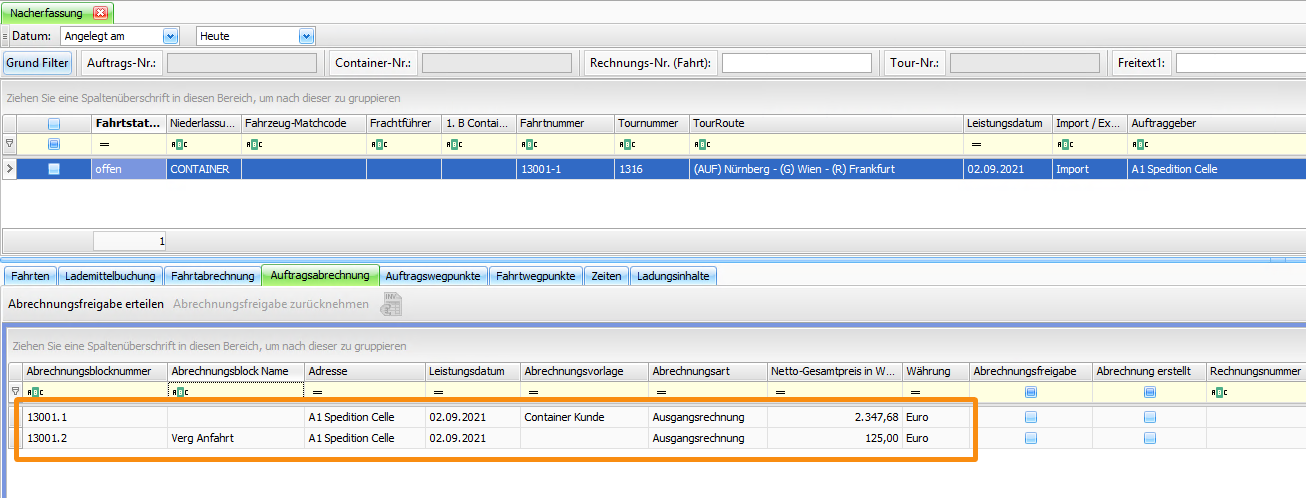Check Abrechnungsfreigabe for the 2.347,68 Euro row
Viewport: 1306px width, 498px height.
coord(1030,417)
